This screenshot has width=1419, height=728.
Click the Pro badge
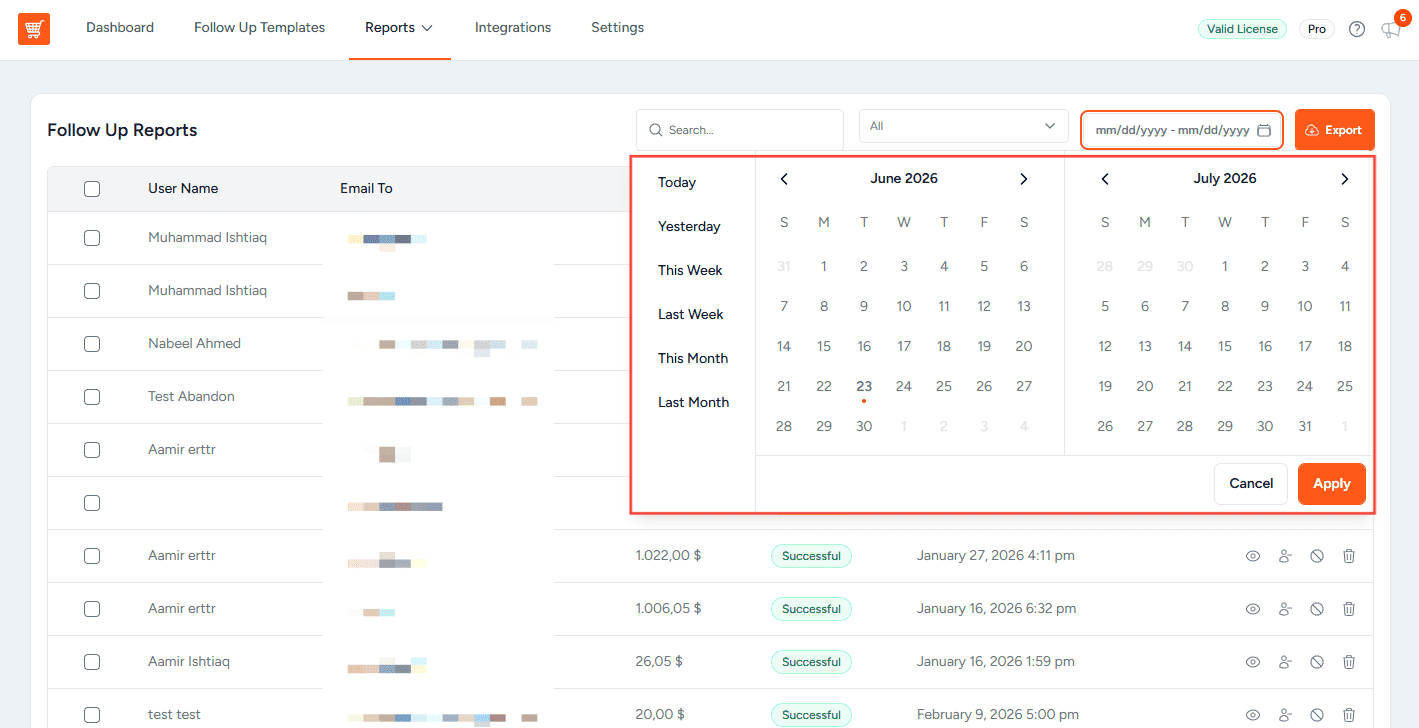(1317, 29)
